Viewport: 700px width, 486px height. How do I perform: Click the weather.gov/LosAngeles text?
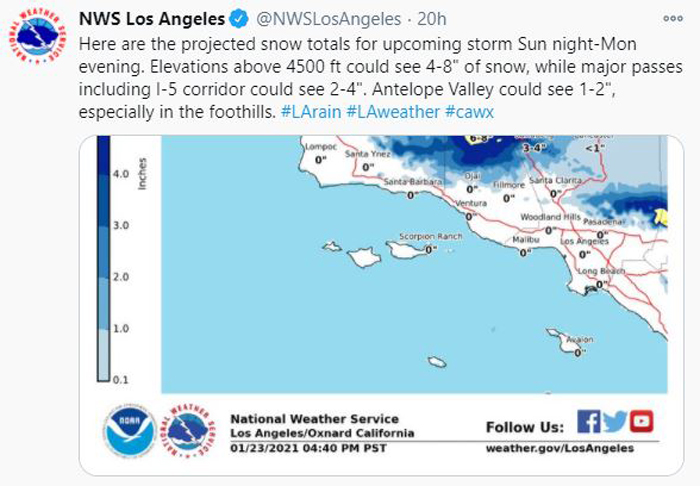click(560, 448)
